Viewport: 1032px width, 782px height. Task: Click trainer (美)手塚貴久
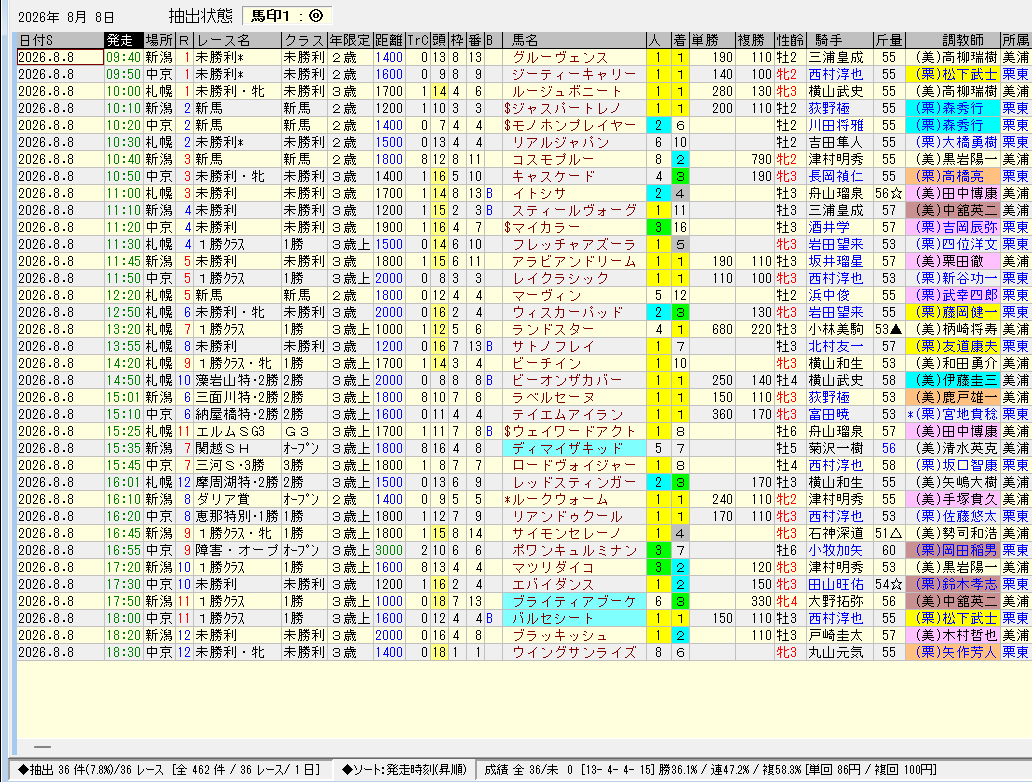[952, 499]
